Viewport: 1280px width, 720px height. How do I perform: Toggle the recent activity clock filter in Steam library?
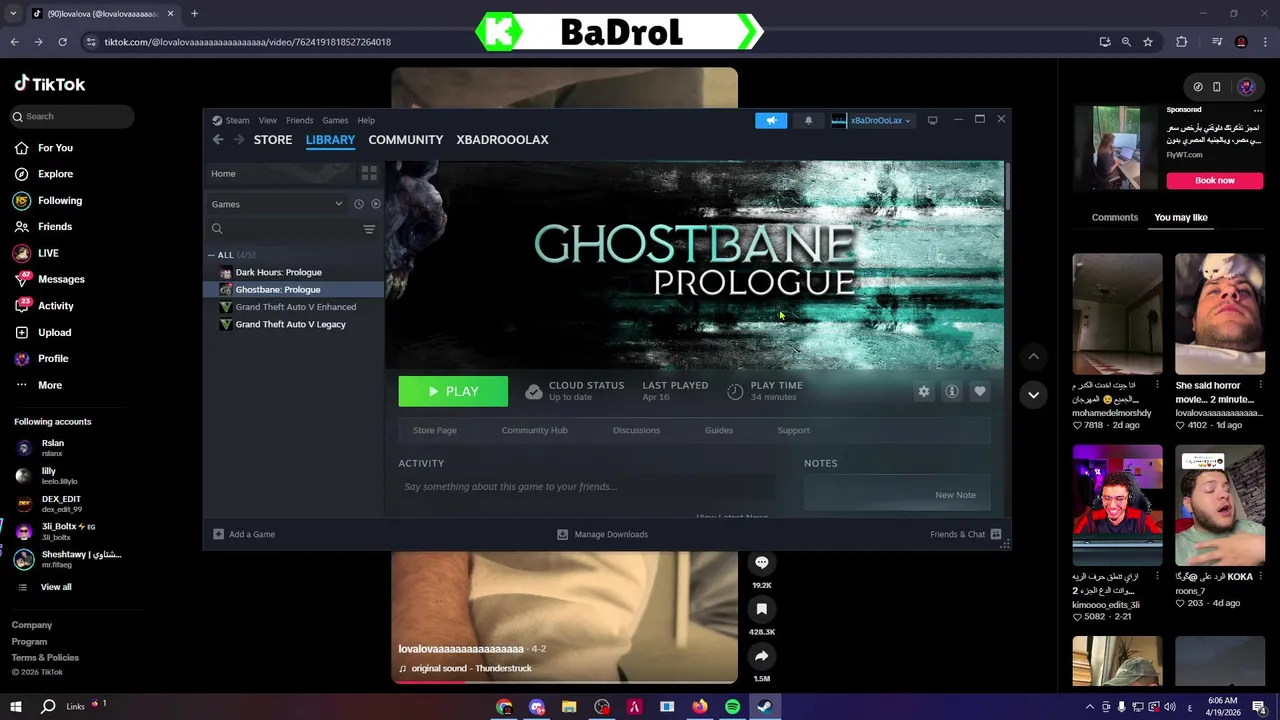click(359, 204)
